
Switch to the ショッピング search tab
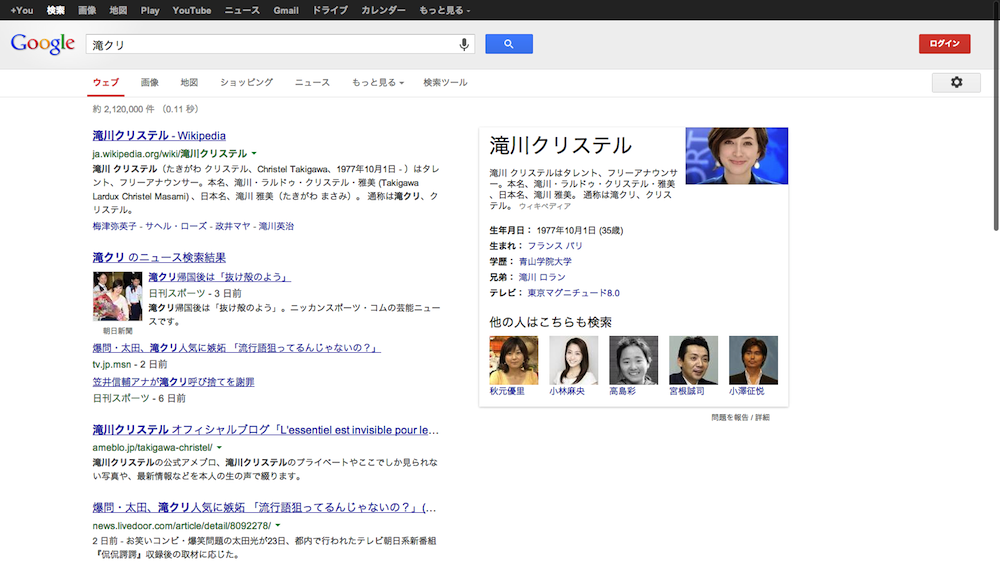[x=246, y=82]
